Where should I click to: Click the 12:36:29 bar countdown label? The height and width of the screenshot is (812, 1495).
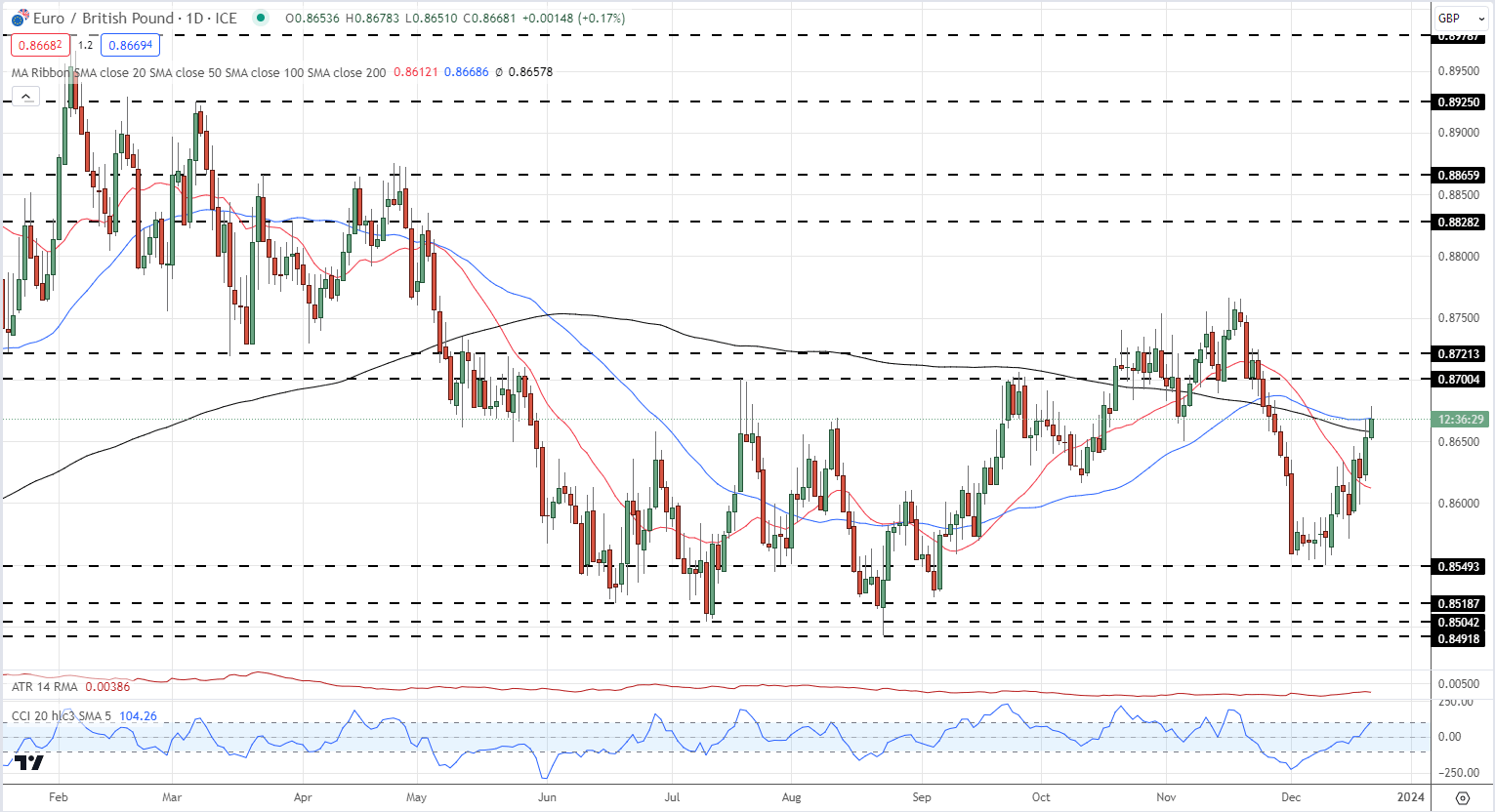click(x=1460, y=420)
